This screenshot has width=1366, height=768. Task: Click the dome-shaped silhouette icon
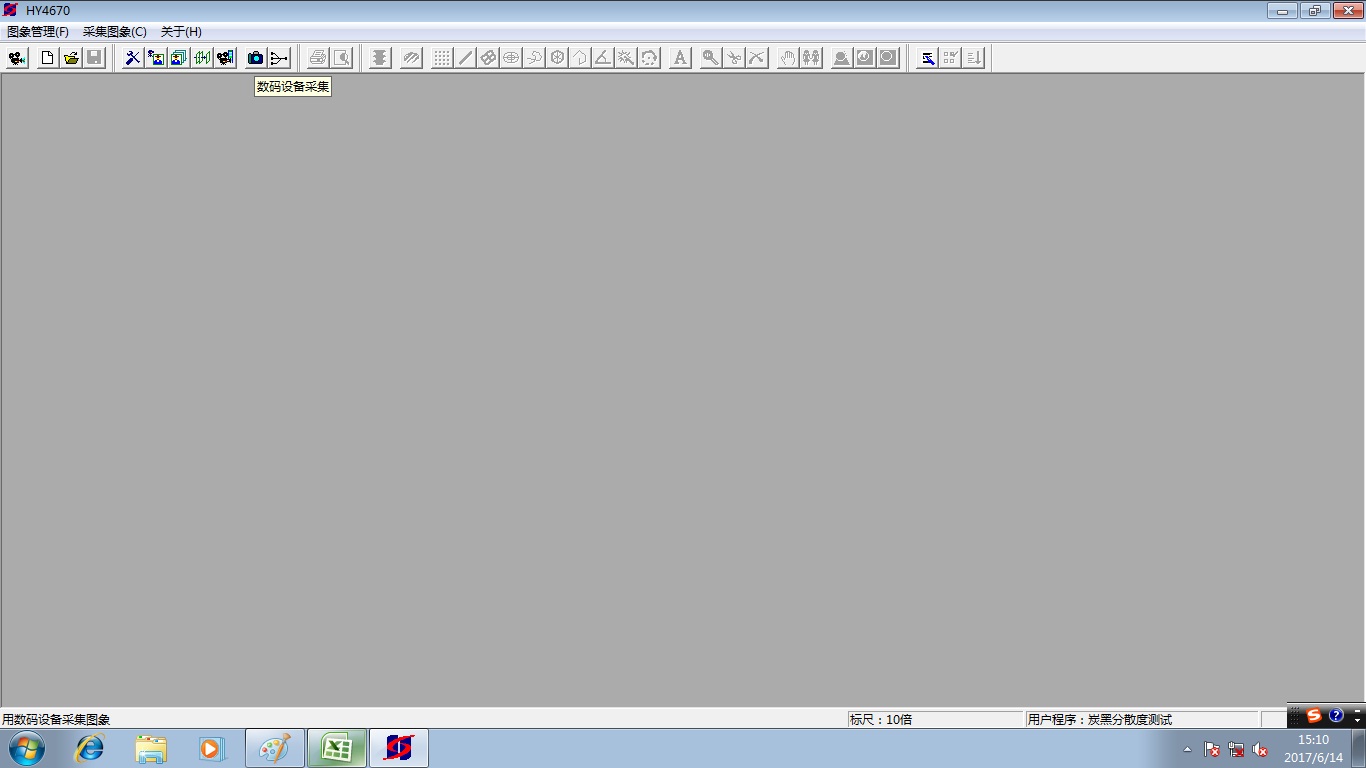click(842, 58)
